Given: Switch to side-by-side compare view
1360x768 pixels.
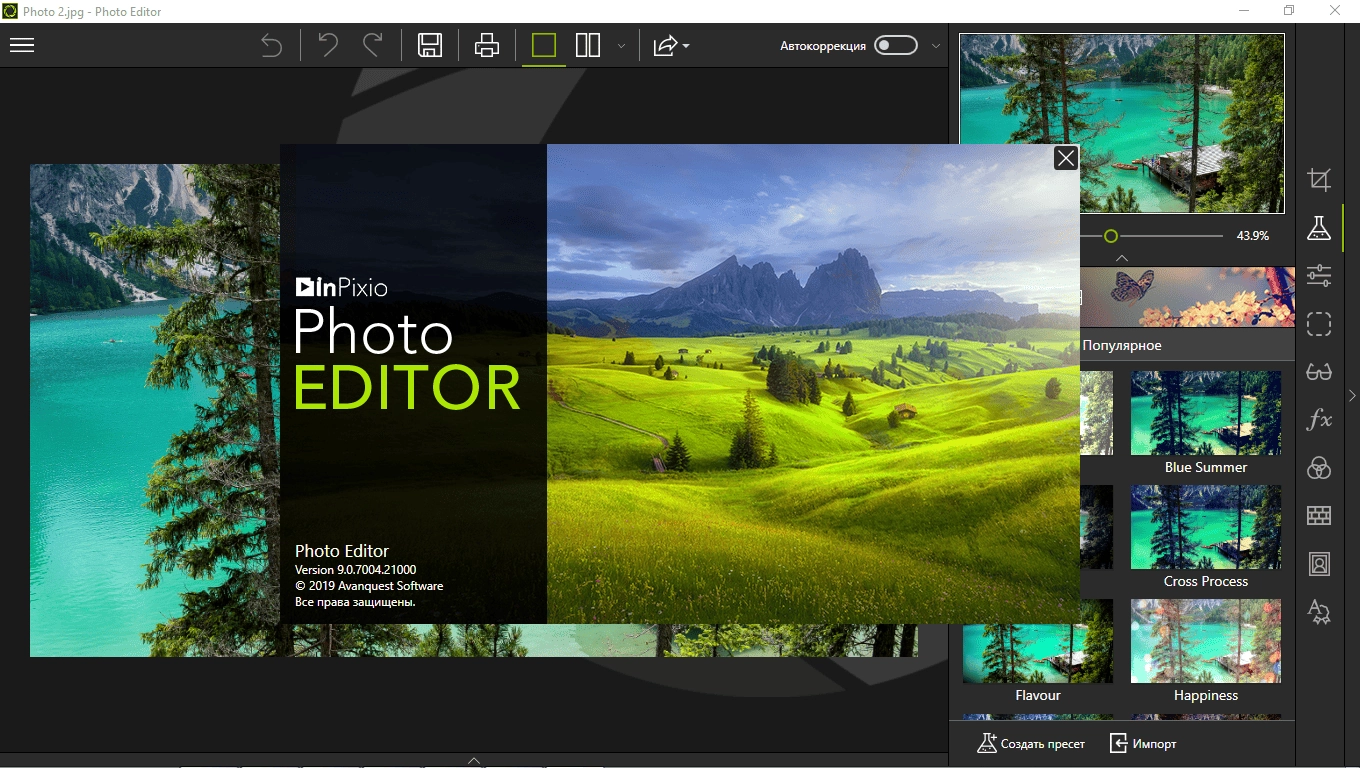Looking at the screenshot, I should [588, 45].
